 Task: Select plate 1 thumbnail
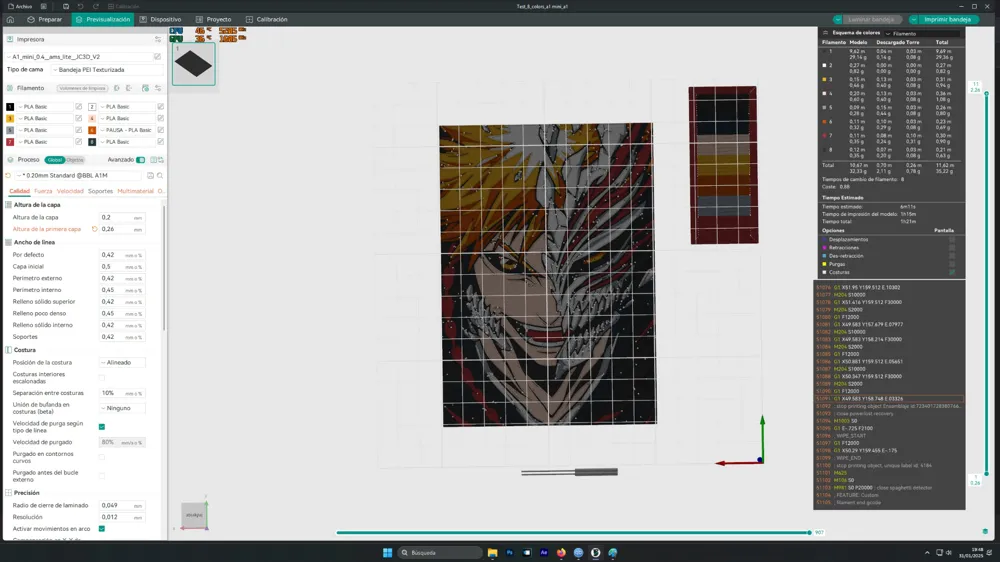(193, 65)
